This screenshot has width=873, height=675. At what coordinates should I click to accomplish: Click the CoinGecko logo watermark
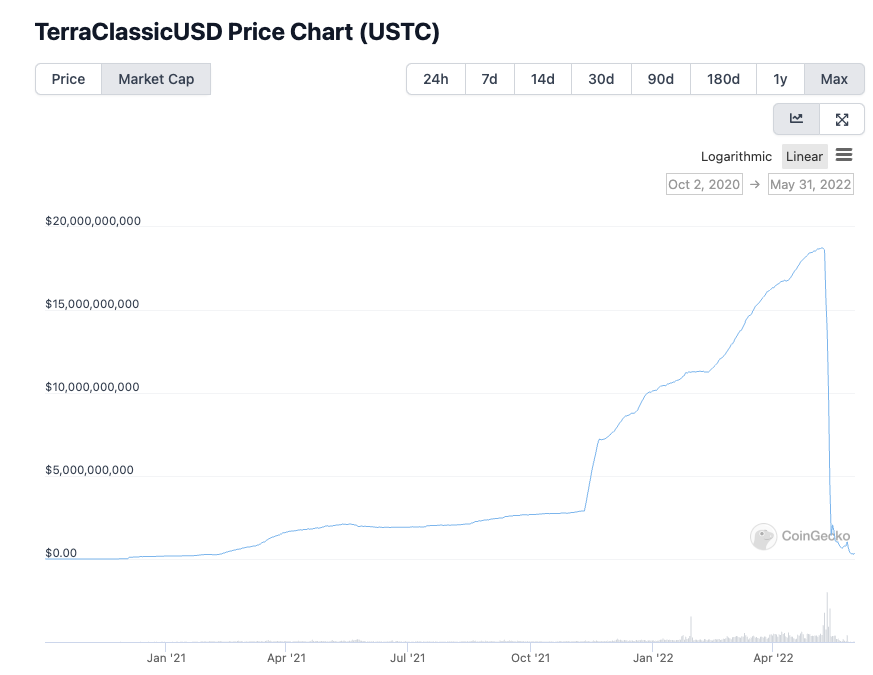800,536
